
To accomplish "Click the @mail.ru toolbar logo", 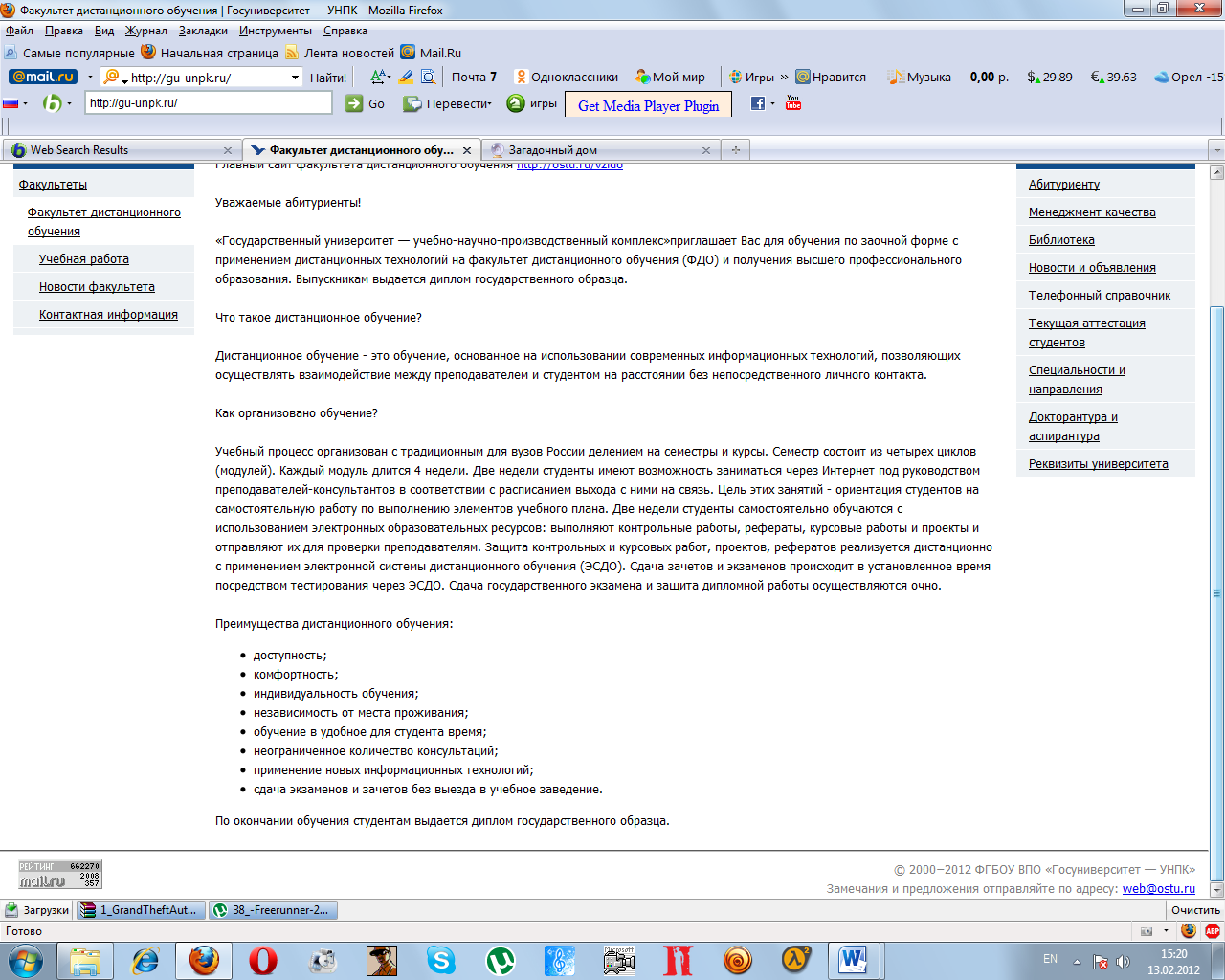I will coord(42,77).
